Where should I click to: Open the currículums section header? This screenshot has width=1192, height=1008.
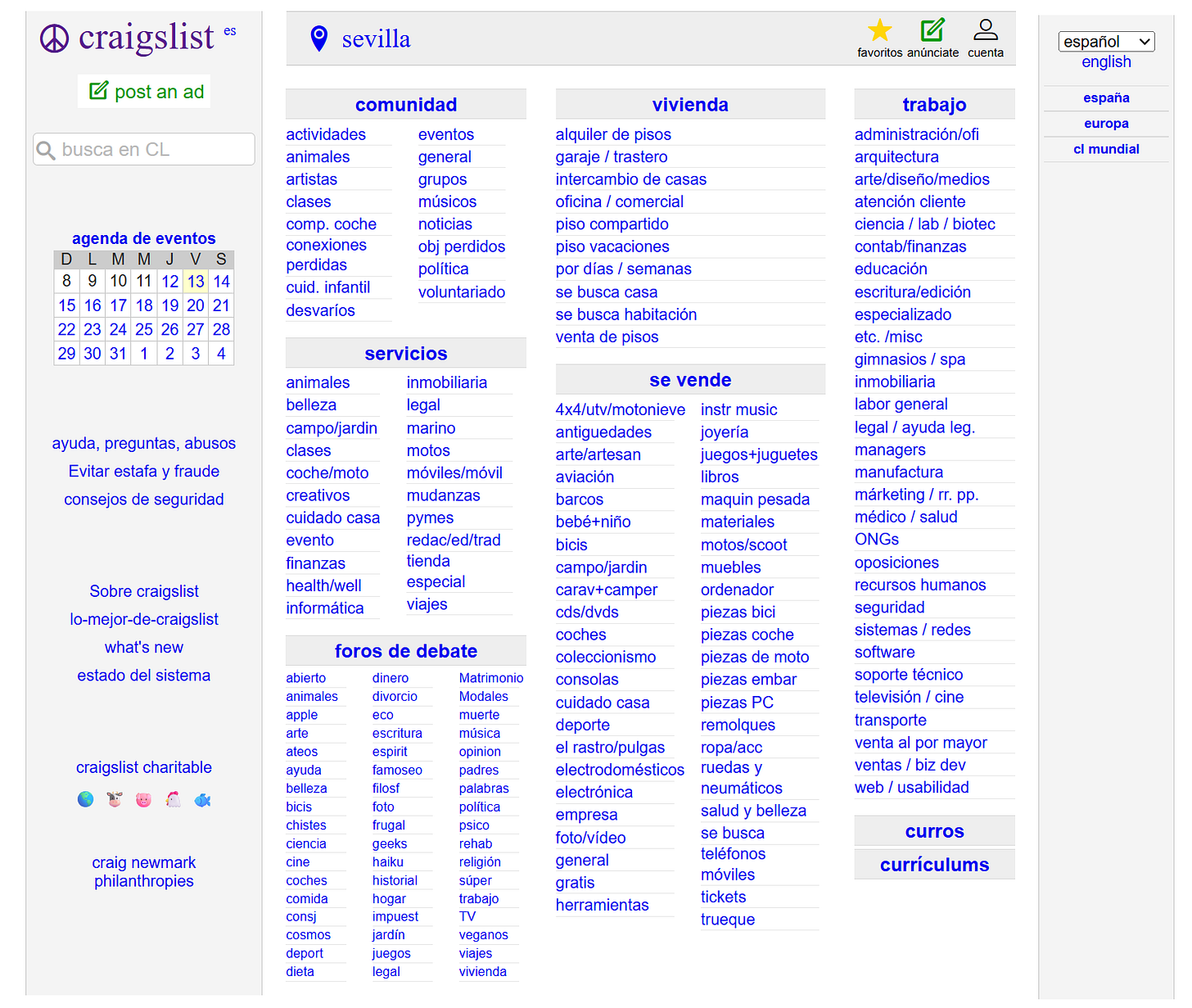934,865
